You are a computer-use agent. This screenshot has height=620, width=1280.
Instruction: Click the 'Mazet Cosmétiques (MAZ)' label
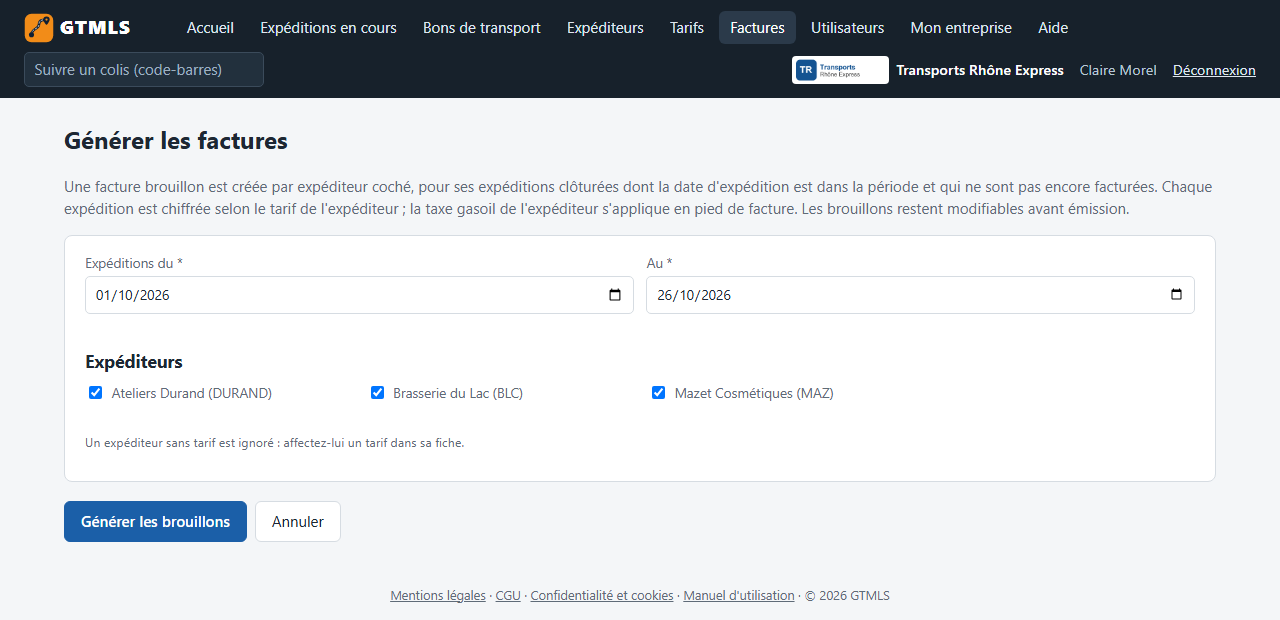coord(754,393)
